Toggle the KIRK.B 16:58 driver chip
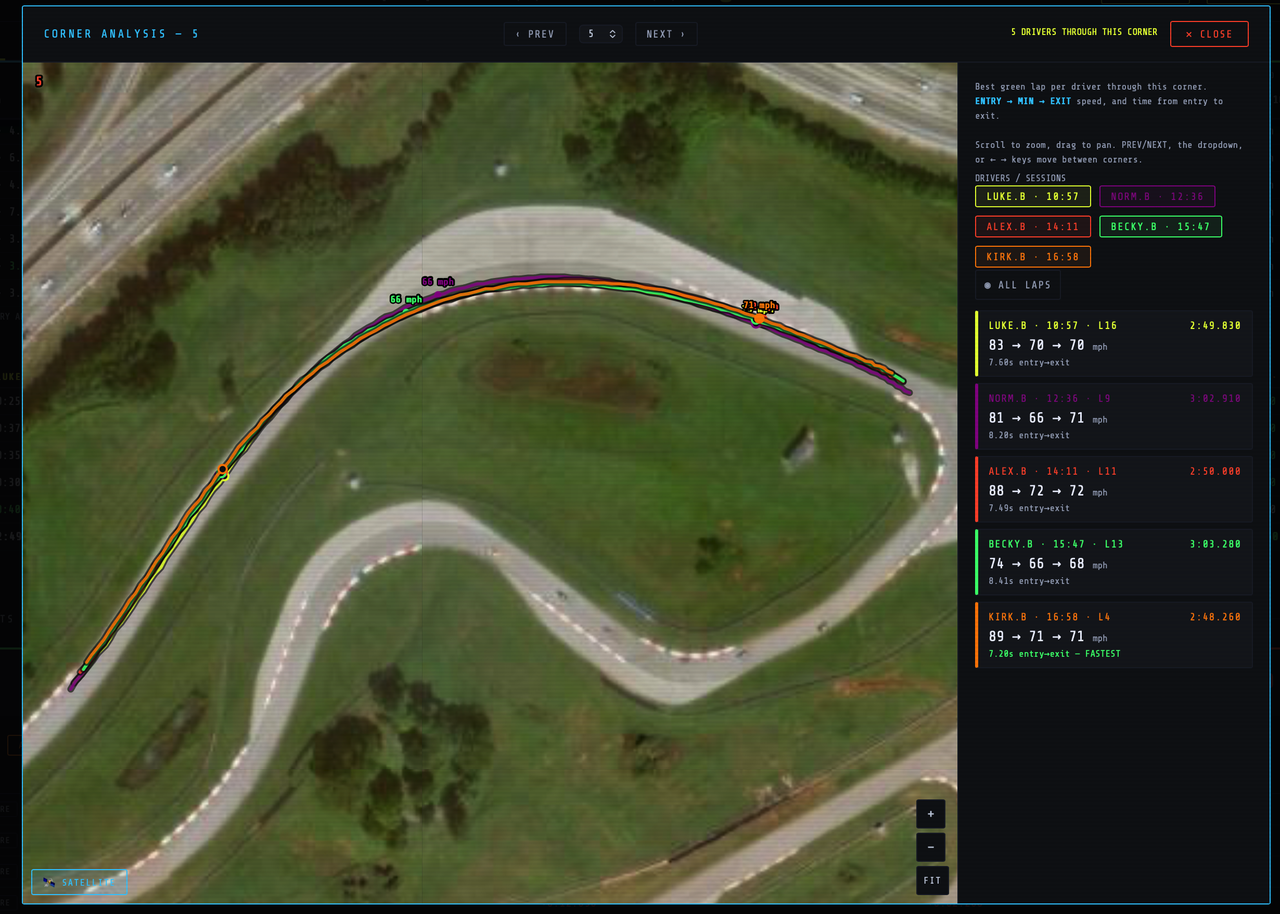1280x914 pixels. coord(1033,256)
